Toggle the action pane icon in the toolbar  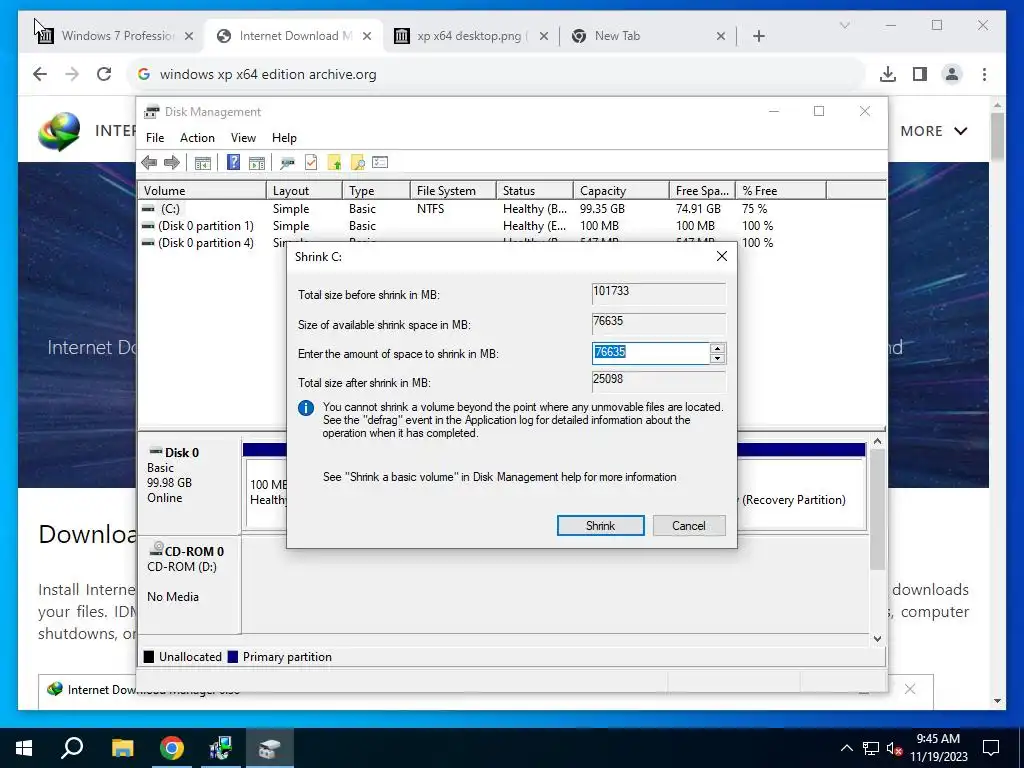point(257,163)
